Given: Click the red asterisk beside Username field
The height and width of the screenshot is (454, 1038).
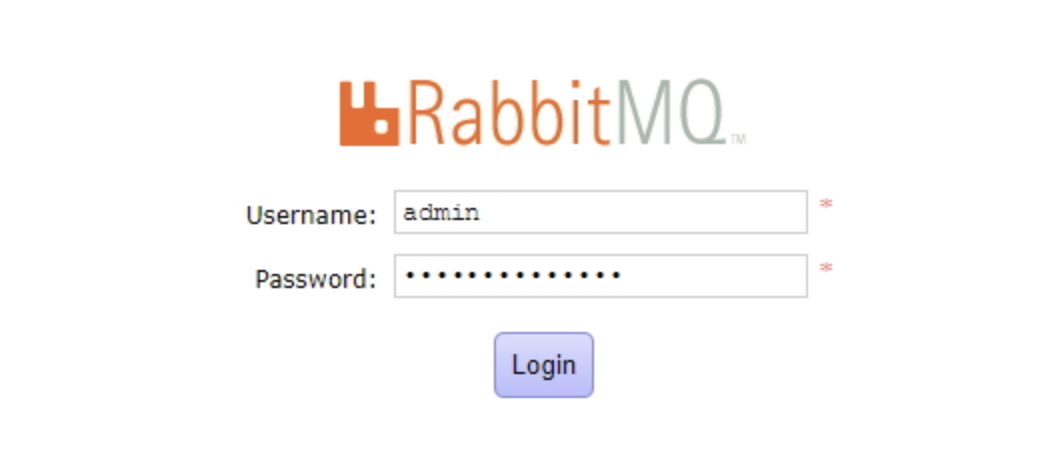Looking at the screenshot, I should (x=826, y=204).
